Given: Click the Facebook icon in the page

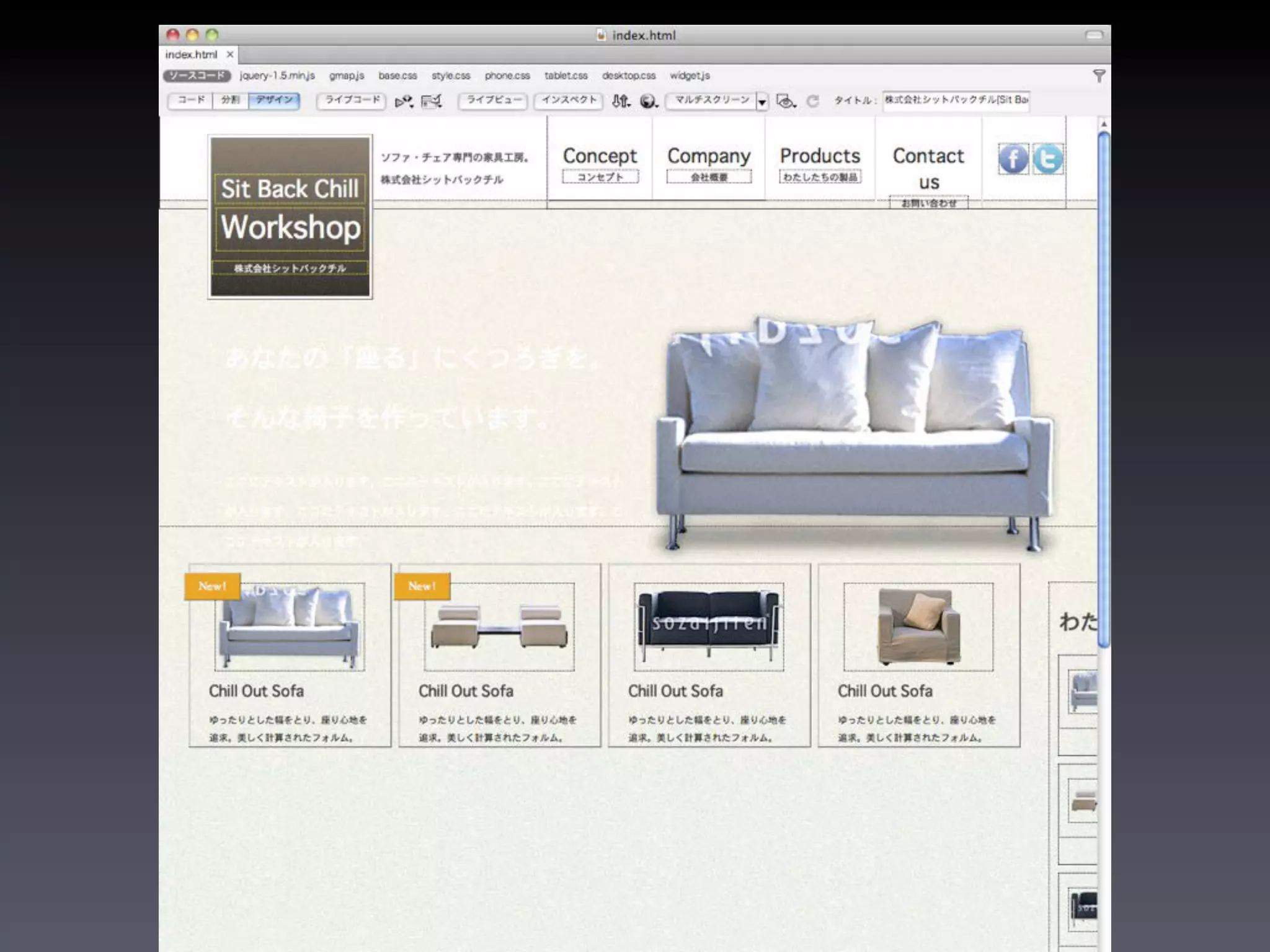Looking at the screenshot, I should coord(1013,159).
